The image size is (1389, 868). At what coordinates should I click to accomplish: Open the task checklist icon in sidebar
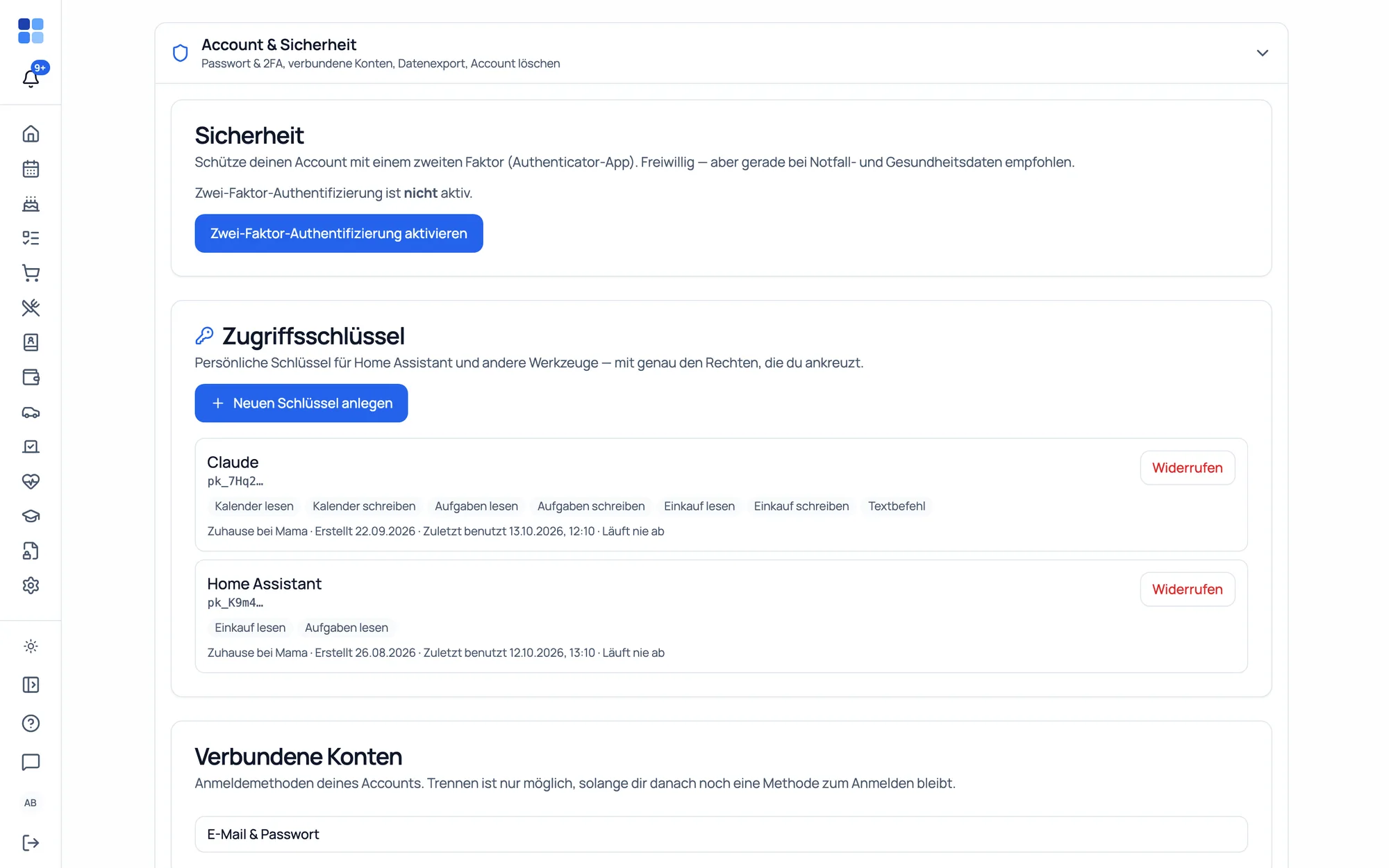point(31,238)
